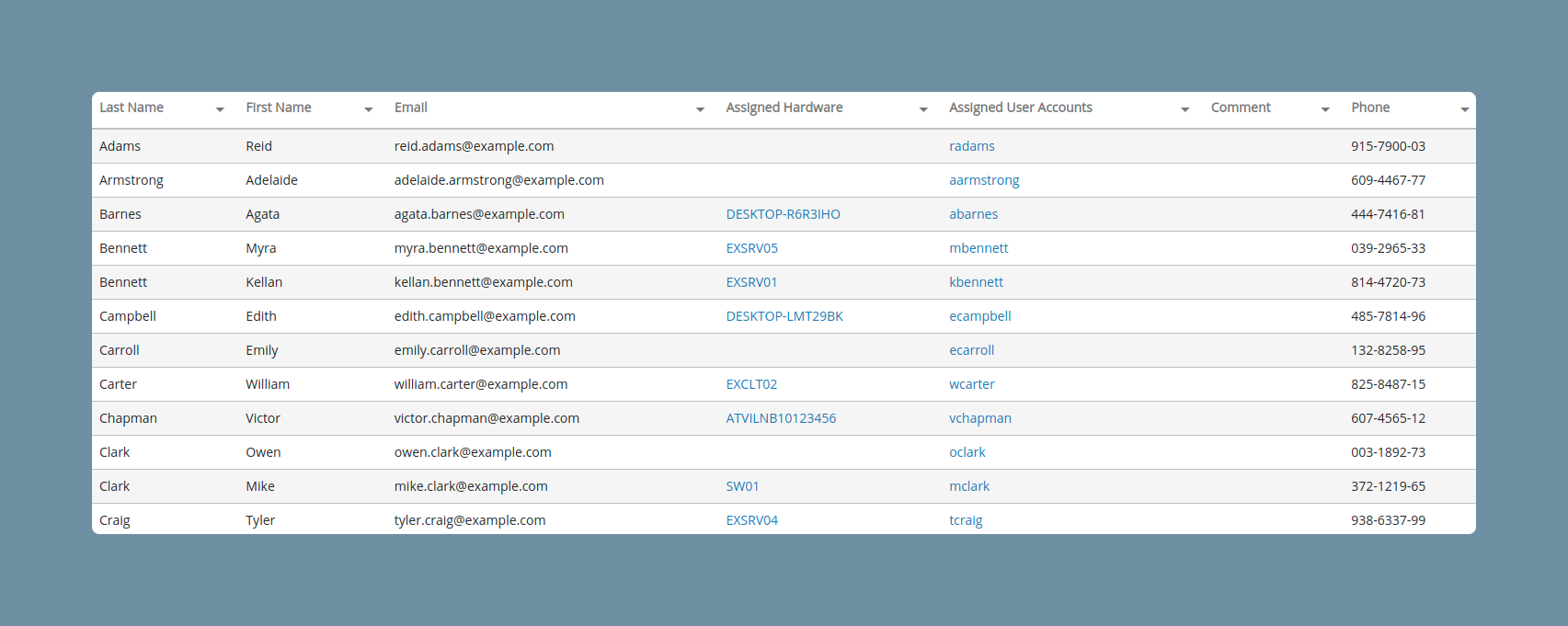Open the oclark user account link
This screenshot has width=1568, height=626.
967,452
